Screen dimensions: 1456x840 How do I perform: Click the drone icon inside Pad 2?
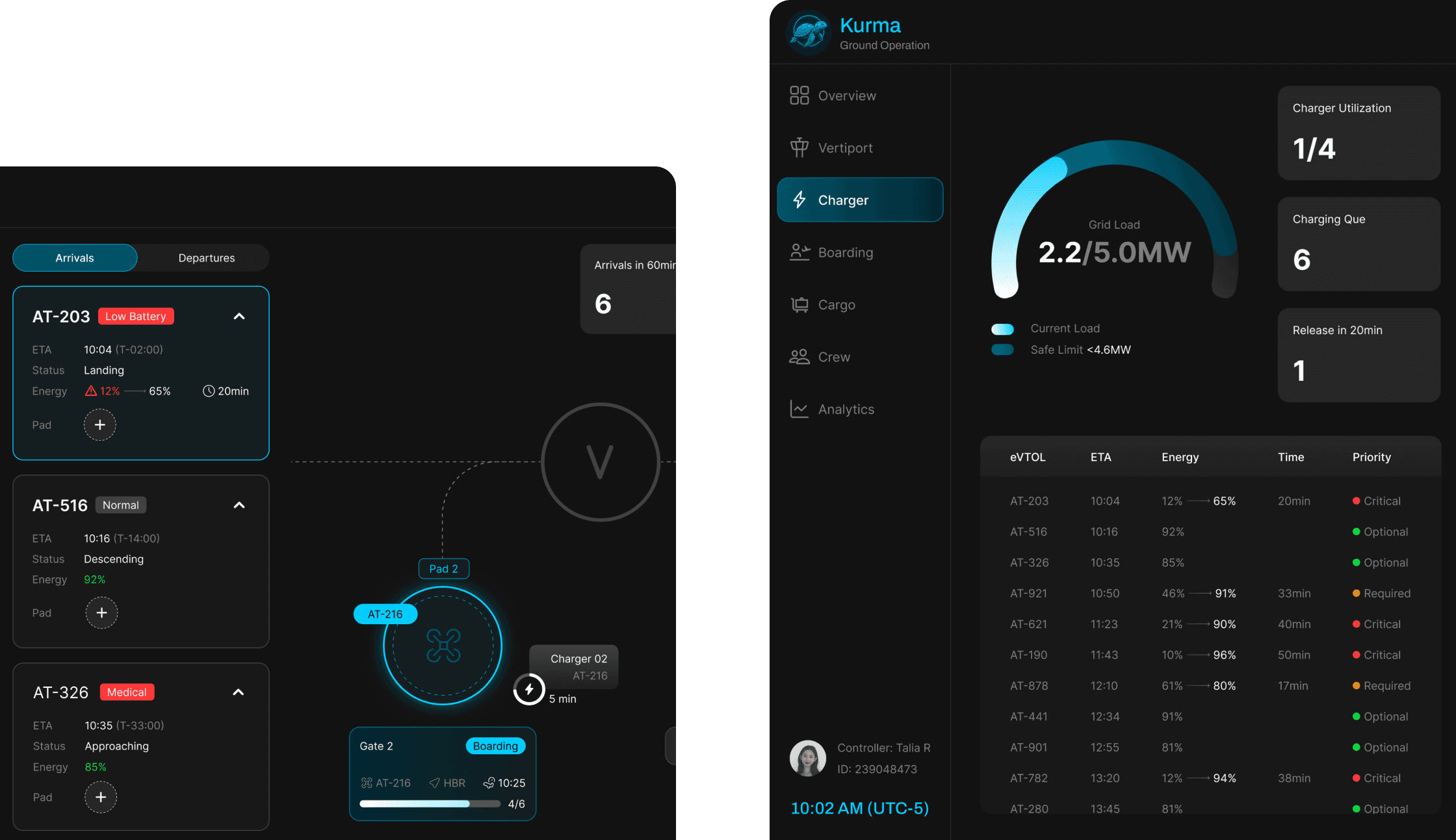coord(443,646)
